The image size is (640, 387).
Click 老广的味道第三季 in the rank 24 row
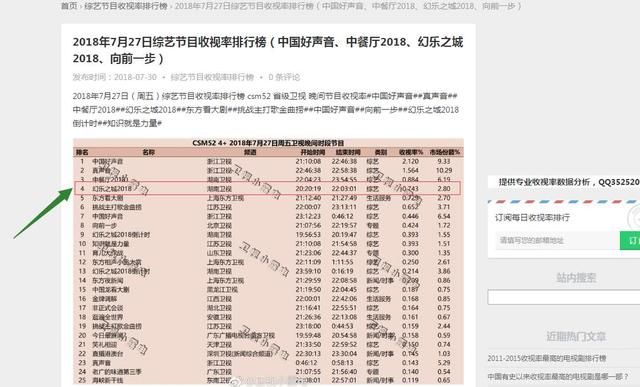[117, 371]
